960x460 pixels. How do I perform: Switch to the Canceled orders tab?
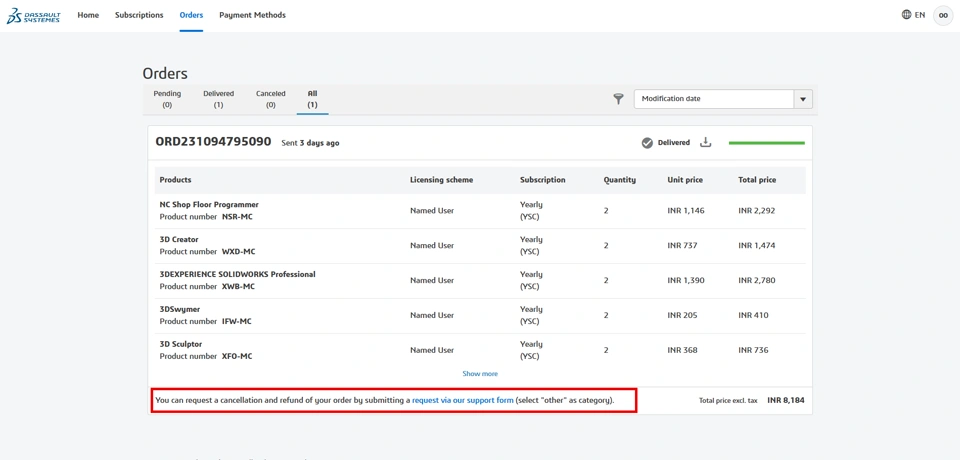270,98
